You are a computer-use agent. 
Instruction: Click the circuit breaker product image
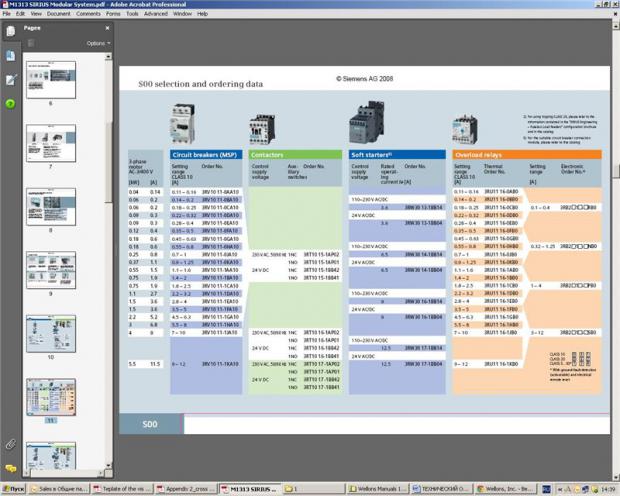pos(182,123)
